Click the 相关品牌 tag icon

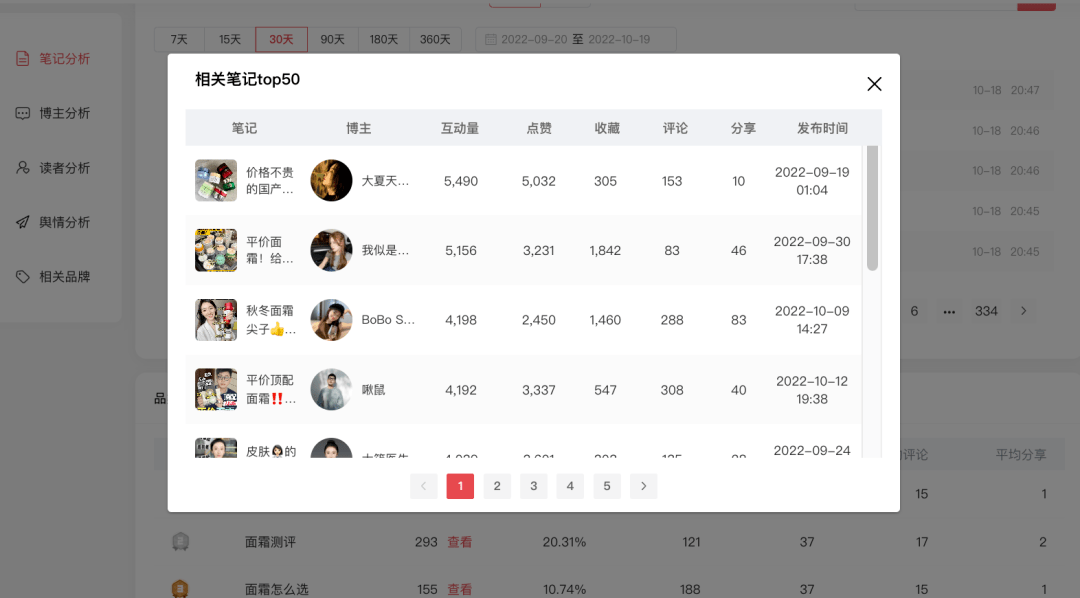point(23,276)
